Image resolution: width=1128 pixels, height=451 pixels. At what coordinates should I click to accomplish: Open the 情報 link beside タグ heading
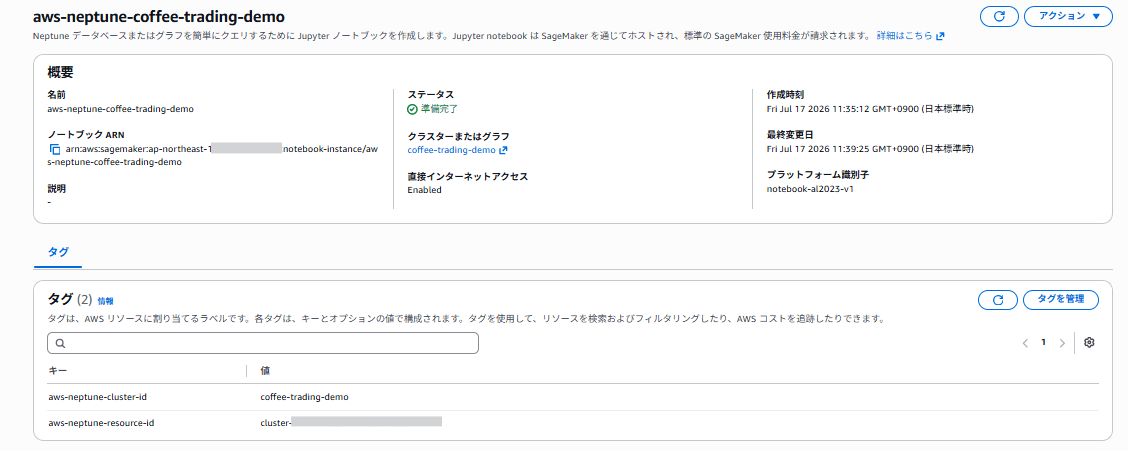[105, 301]
